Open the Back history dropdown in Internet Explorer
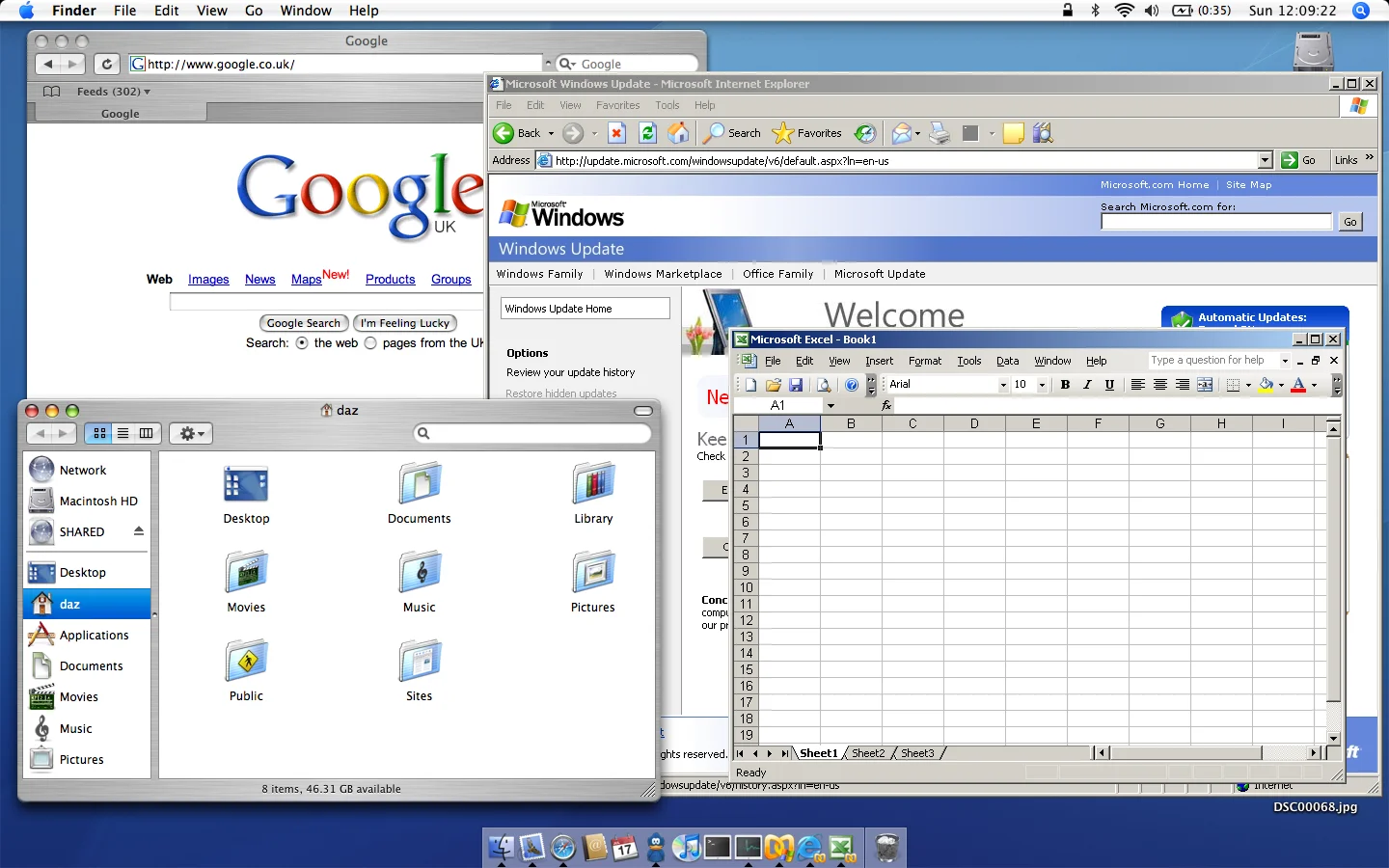The width and height of the screenshot is (1389, 868). pyautogui.click(x=551, y=133)
